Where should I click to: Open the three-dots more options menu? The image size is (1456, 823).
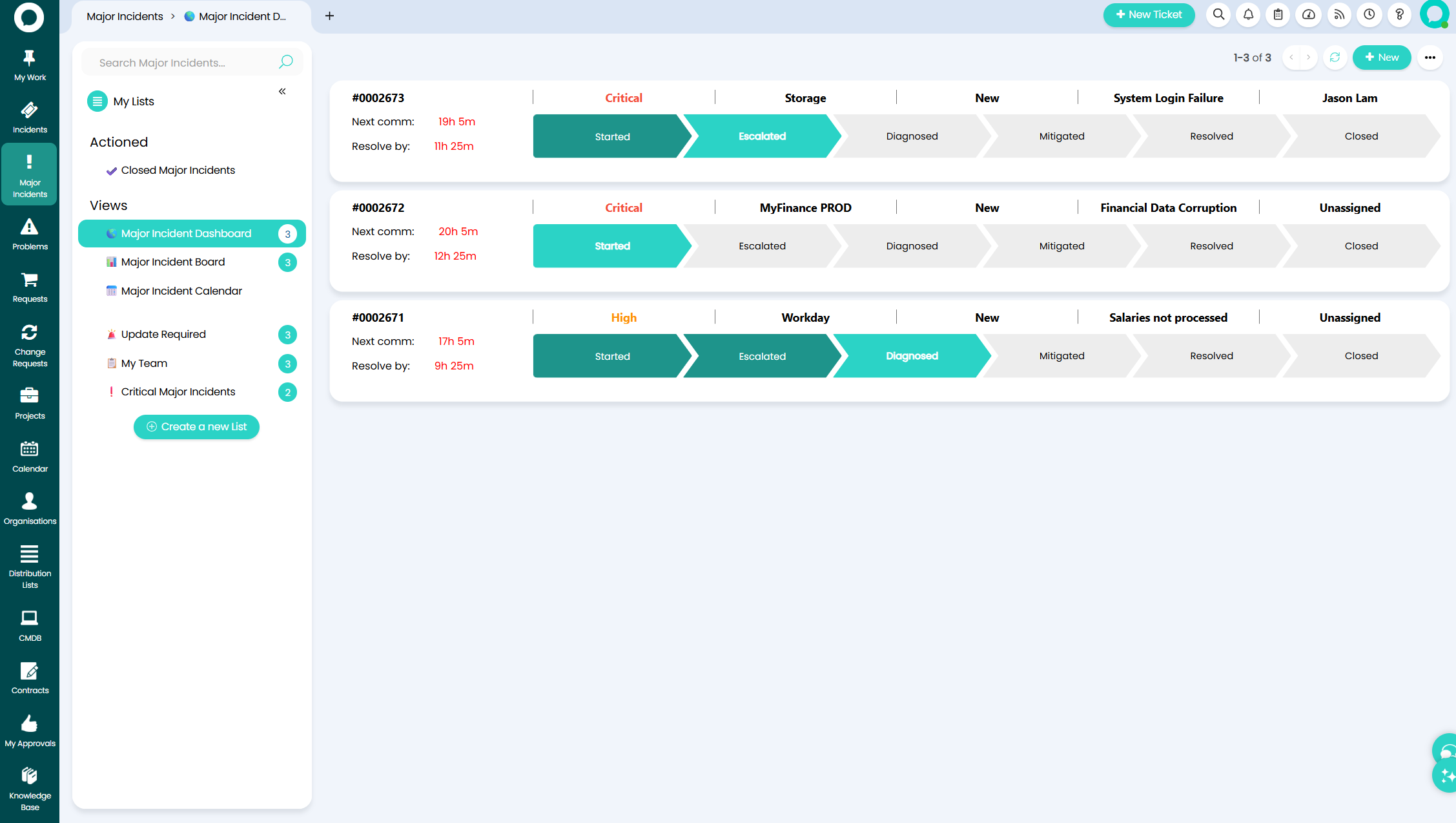[x=1430, y=57]
